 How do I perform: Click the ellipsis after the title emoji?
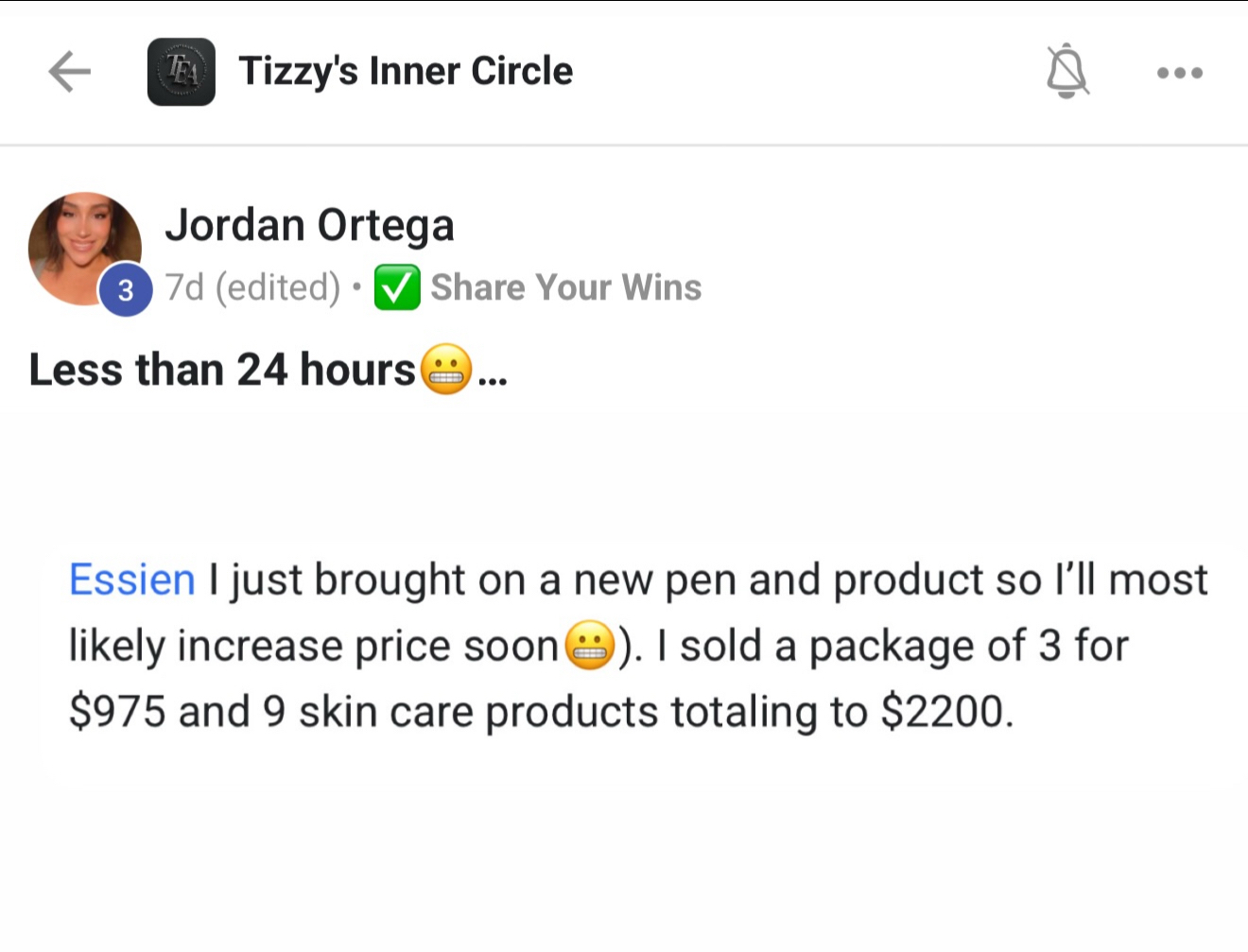[x=493, y=375]
